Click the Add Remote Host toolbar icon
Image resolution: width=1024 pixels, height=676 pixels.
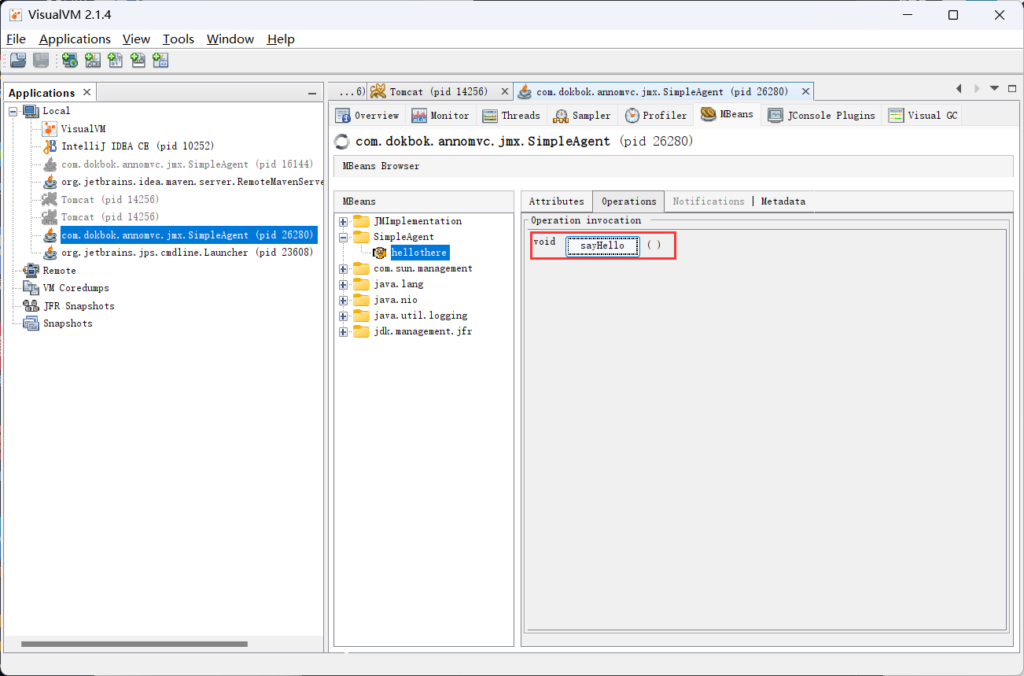70,61
